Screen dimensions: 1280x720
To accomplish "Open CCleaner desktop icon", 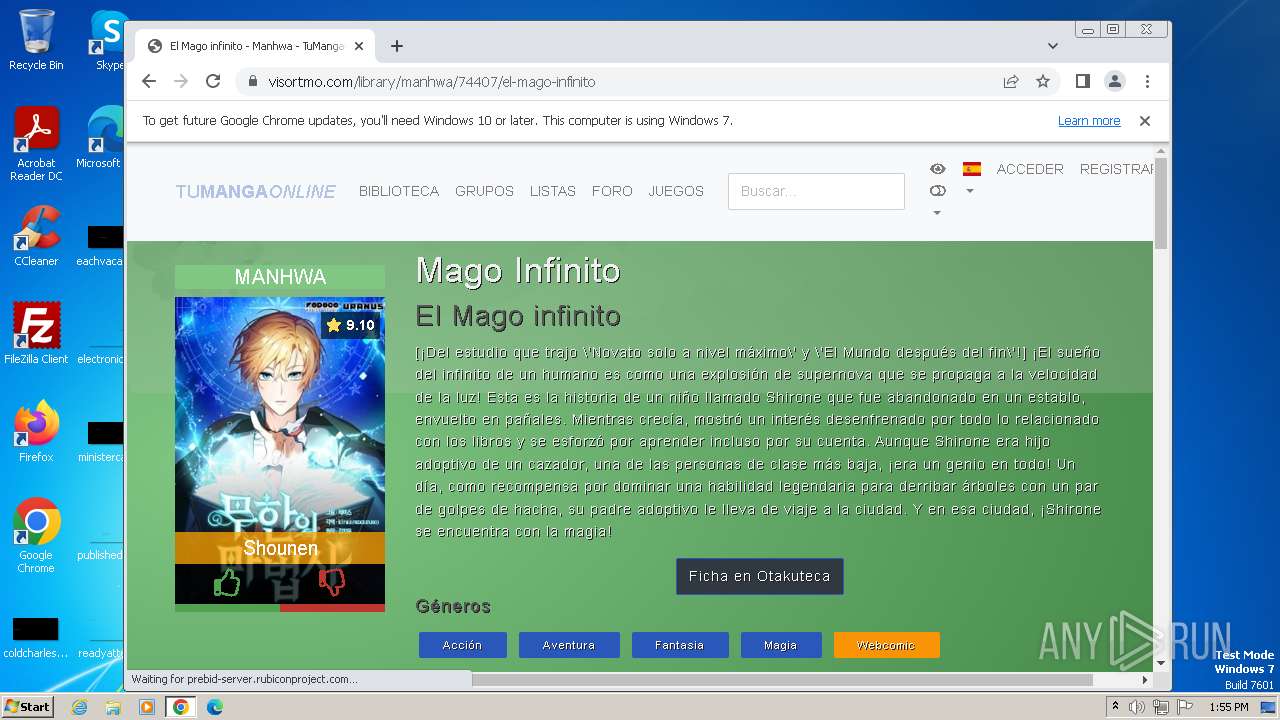I will [x=36, y=235].
